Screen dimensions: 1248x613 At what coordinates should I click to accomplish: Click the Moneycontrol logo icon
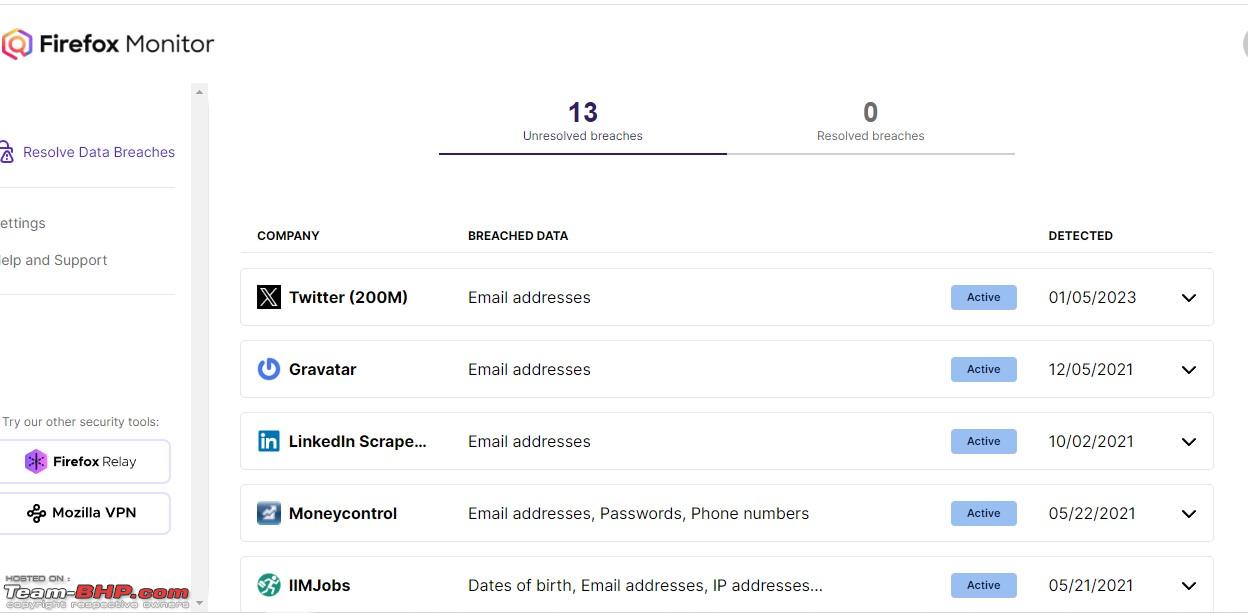click(269, 513)
